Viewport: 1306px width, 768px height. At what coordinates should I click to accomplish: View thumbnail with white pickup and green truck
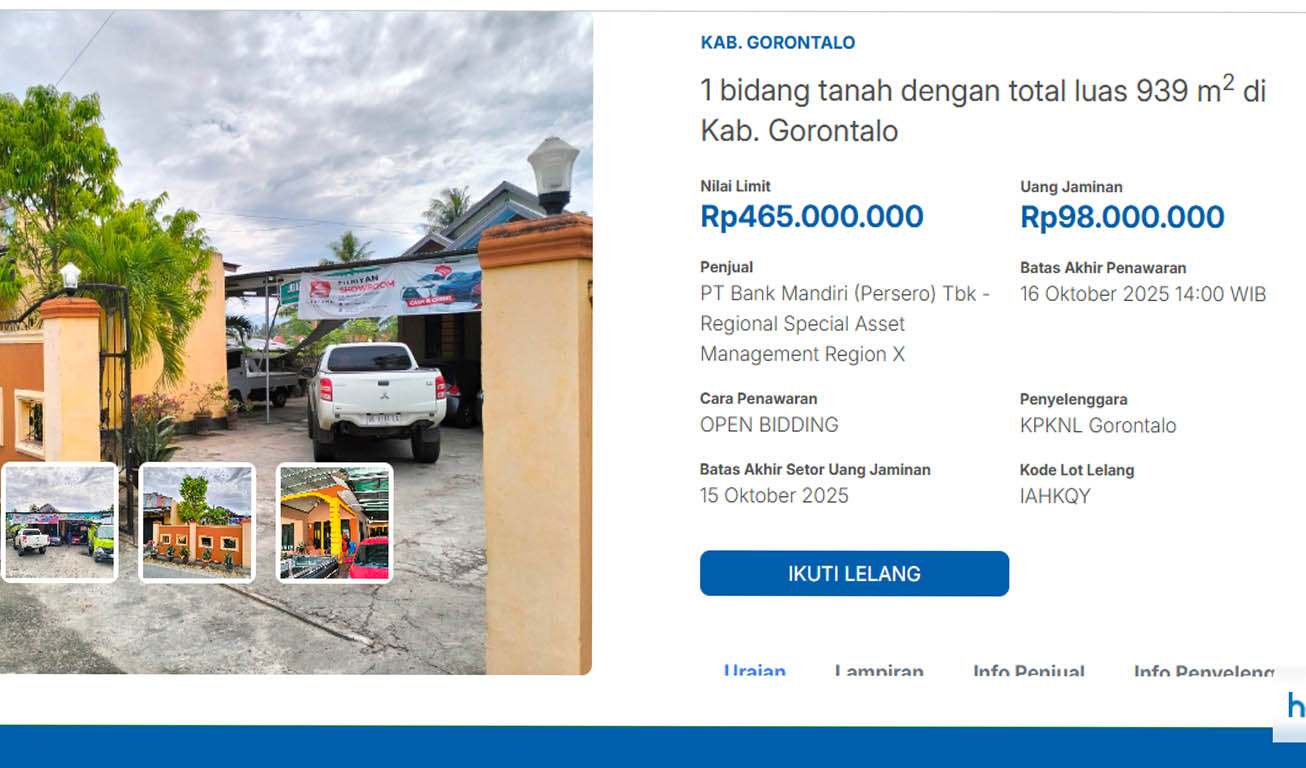click(60, 522)
